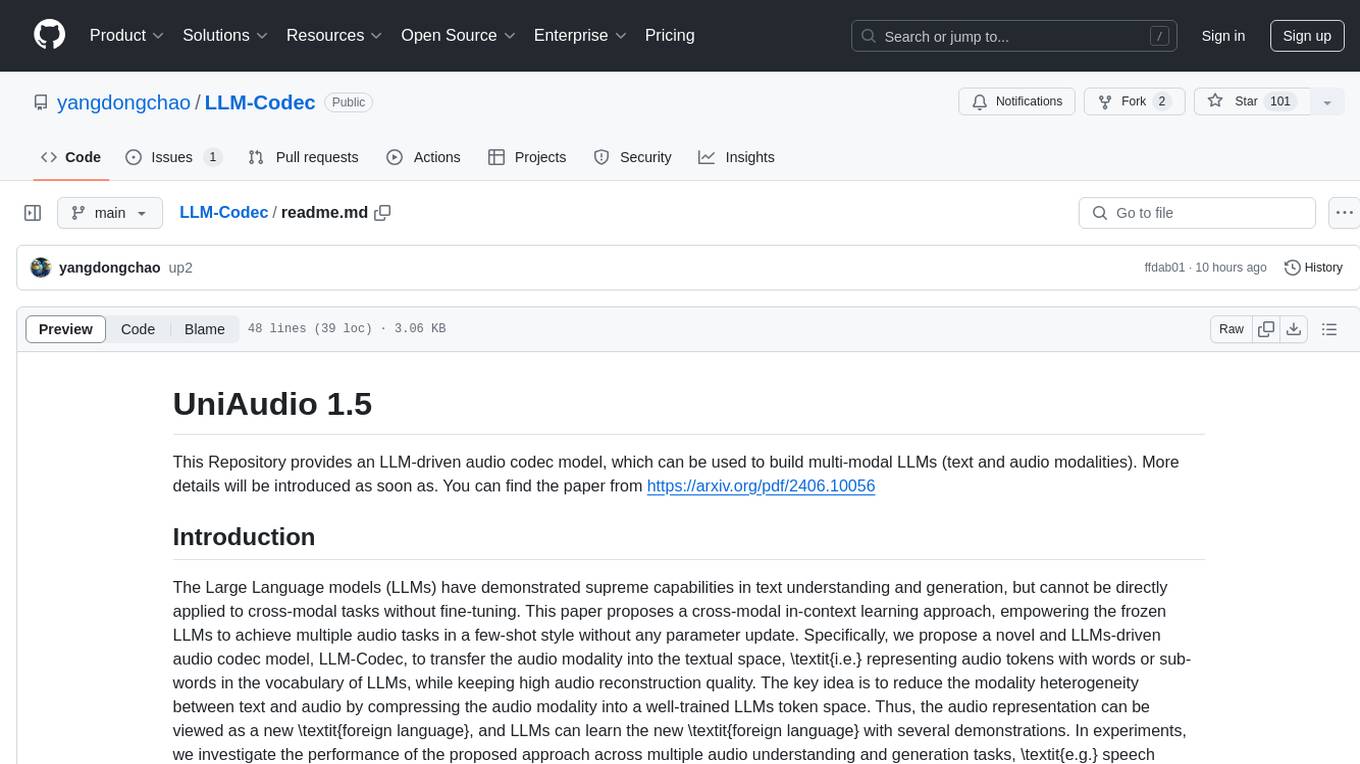The height and width of the screenshot is (764, 1360).
Task: Select the Blame view
Action: (x=204, y=329)
